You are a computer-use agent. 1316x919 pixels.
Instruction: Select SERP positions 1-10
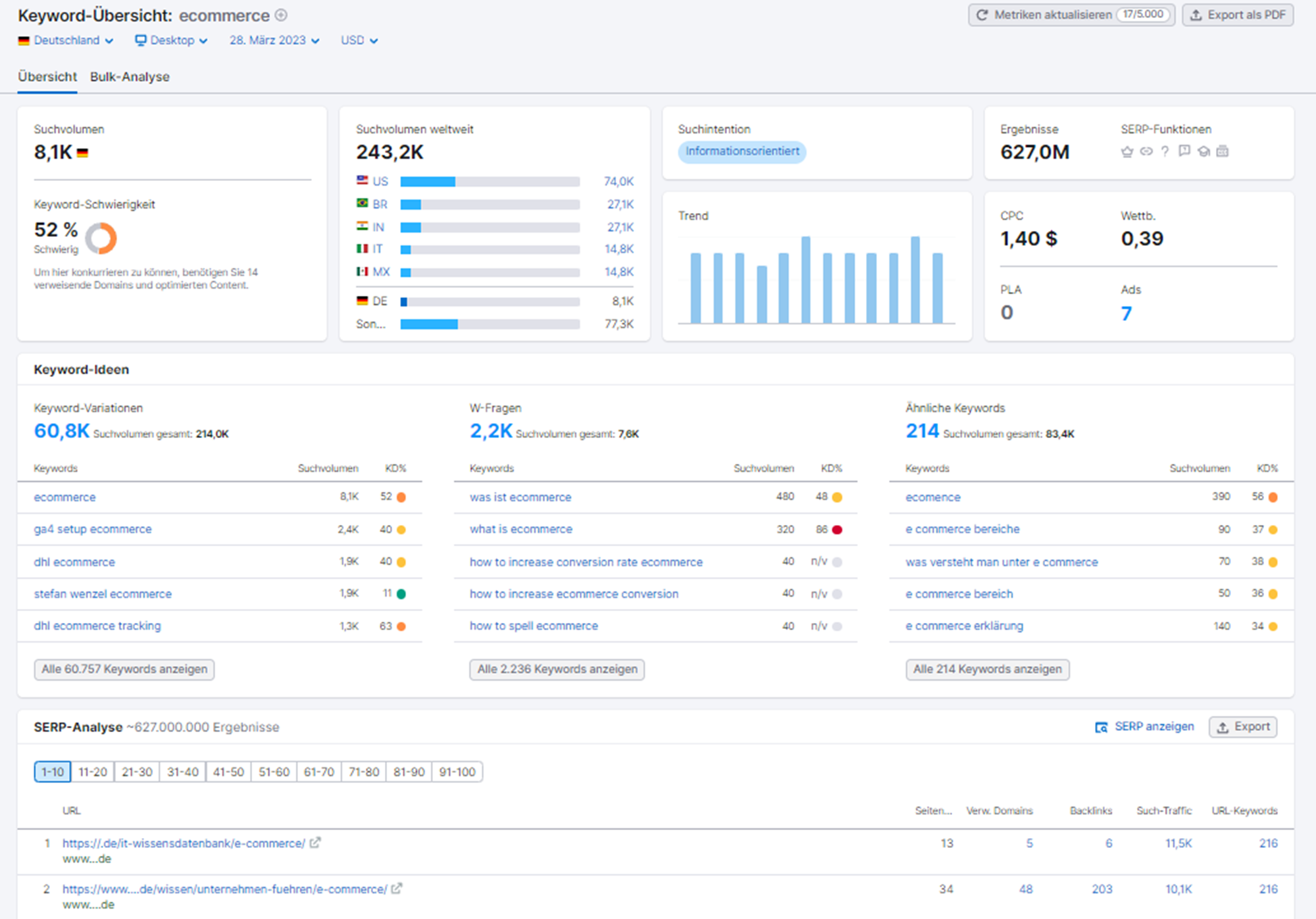[53, 772]
